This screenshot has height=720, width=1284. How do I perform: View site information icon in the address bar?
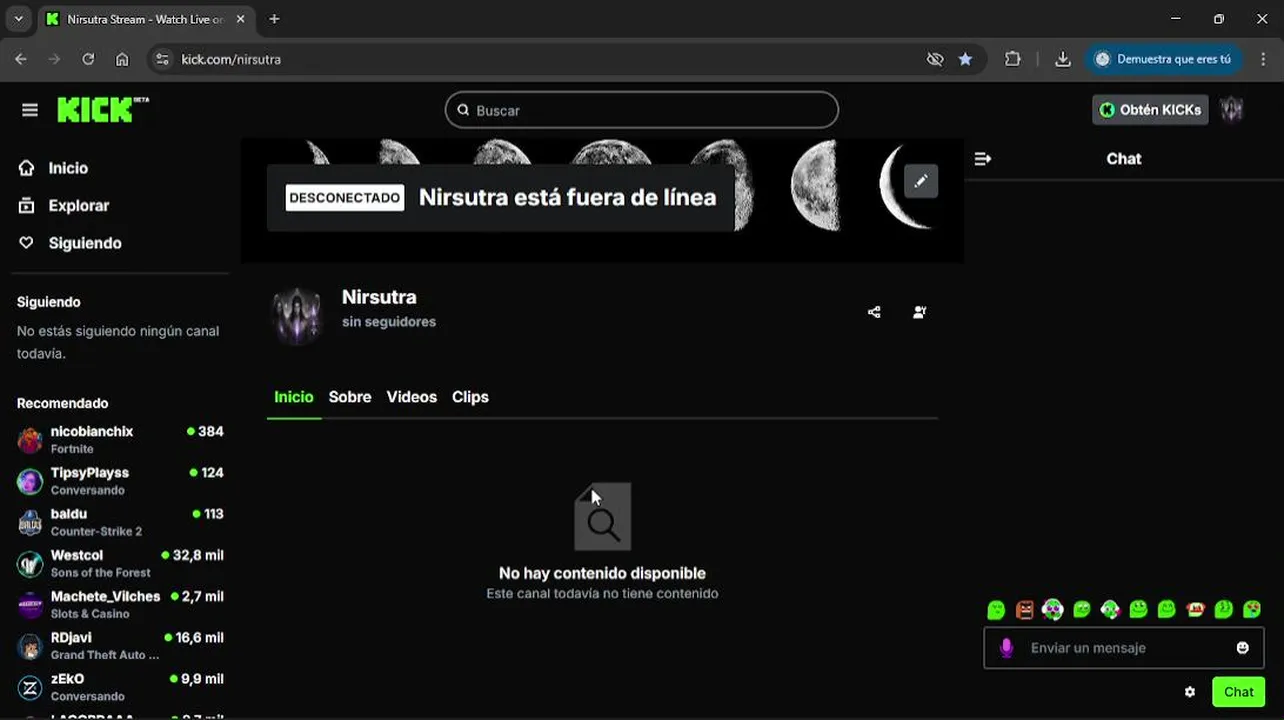point(164,59)
